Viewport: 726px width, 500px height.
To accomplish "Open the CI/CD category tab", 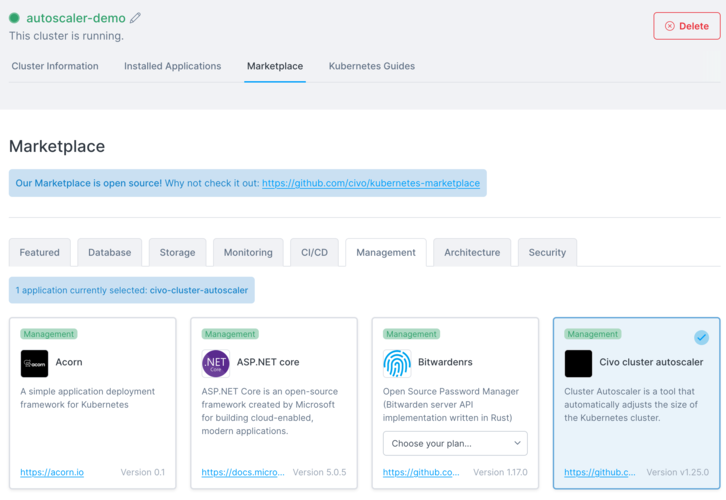I will click(314, 253).
